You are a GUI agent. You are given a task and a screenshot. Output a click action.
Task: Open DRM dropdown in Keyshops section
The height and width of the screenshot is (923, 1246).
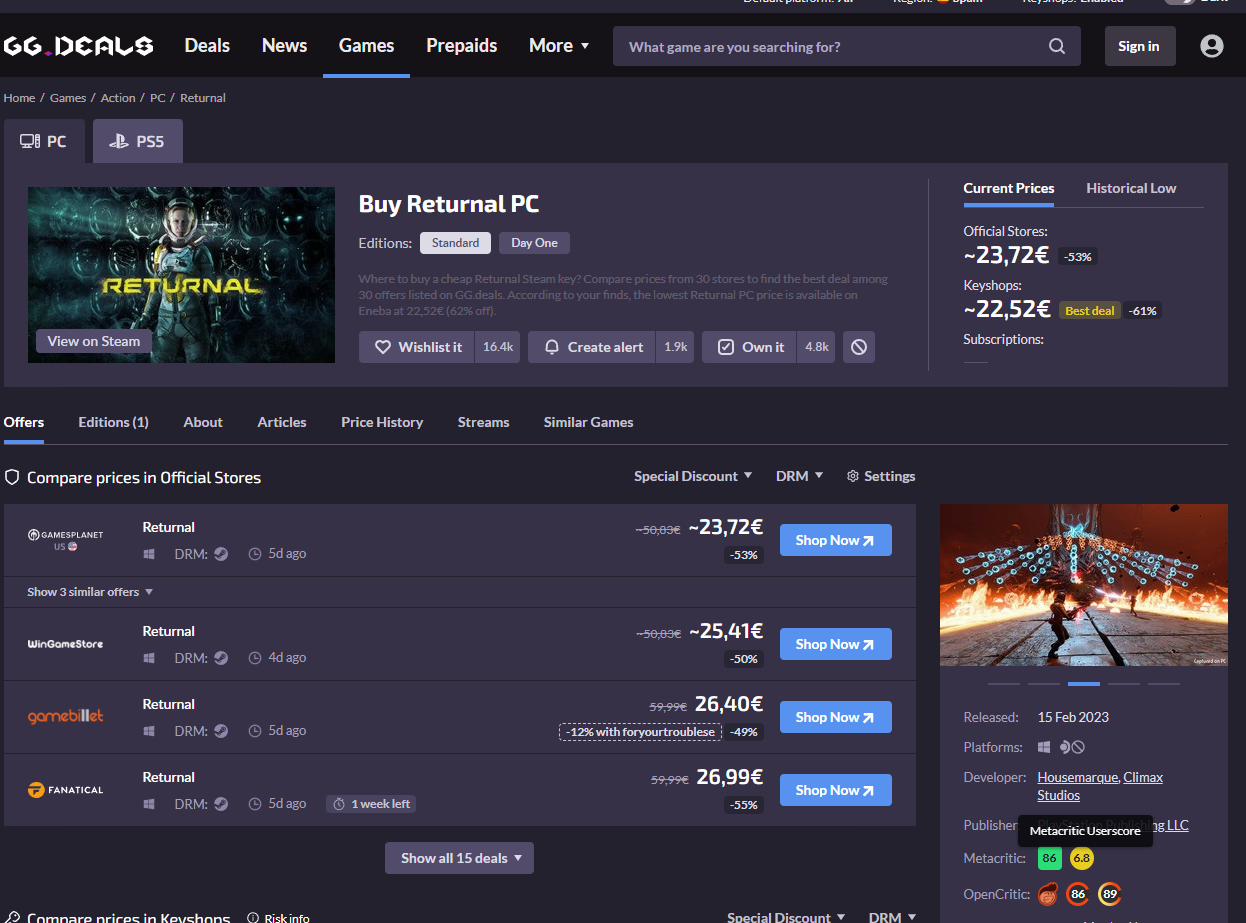(893, 917)
